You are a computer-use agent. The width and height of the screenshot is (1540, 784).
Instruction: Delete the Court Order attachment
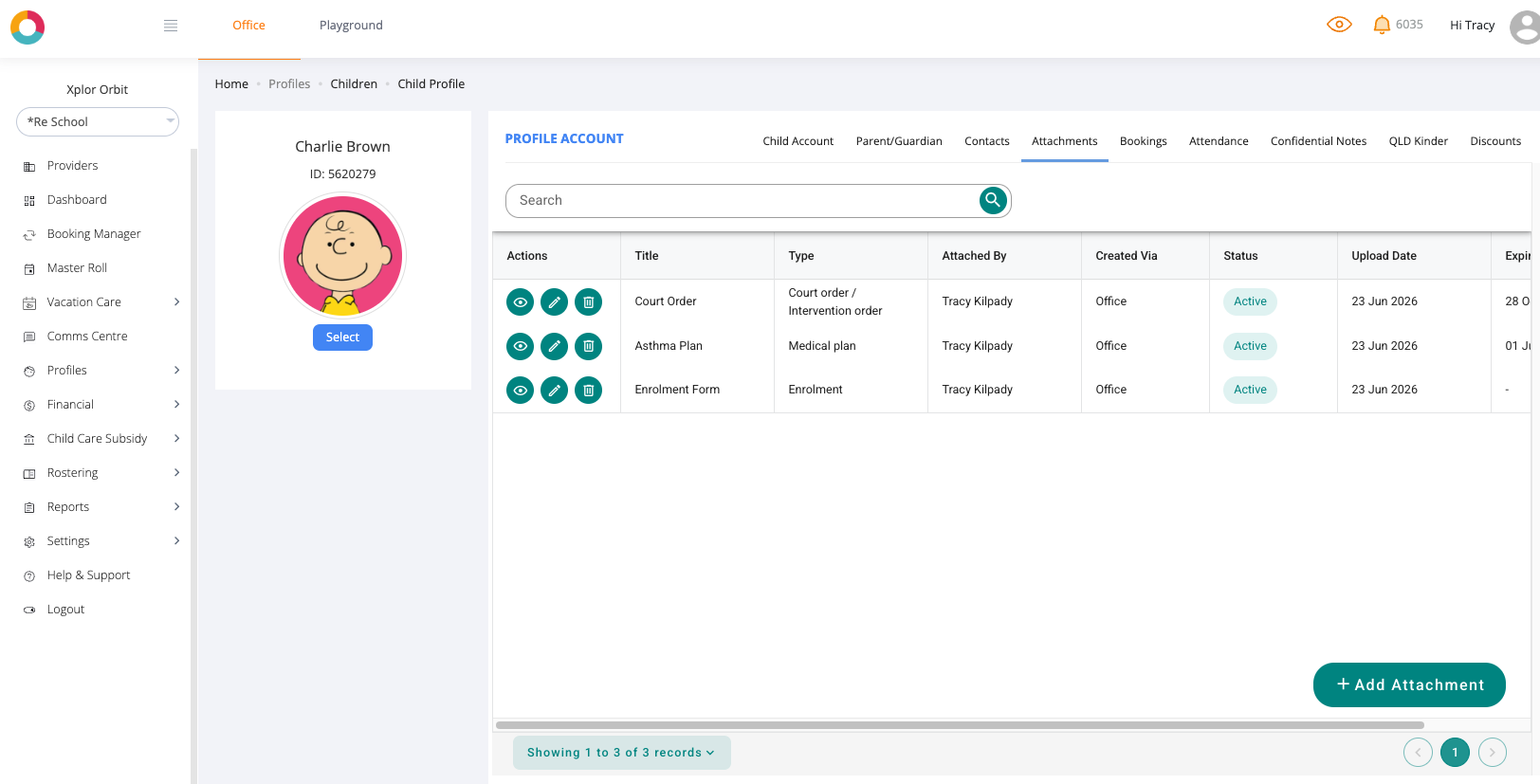(589, 302)
